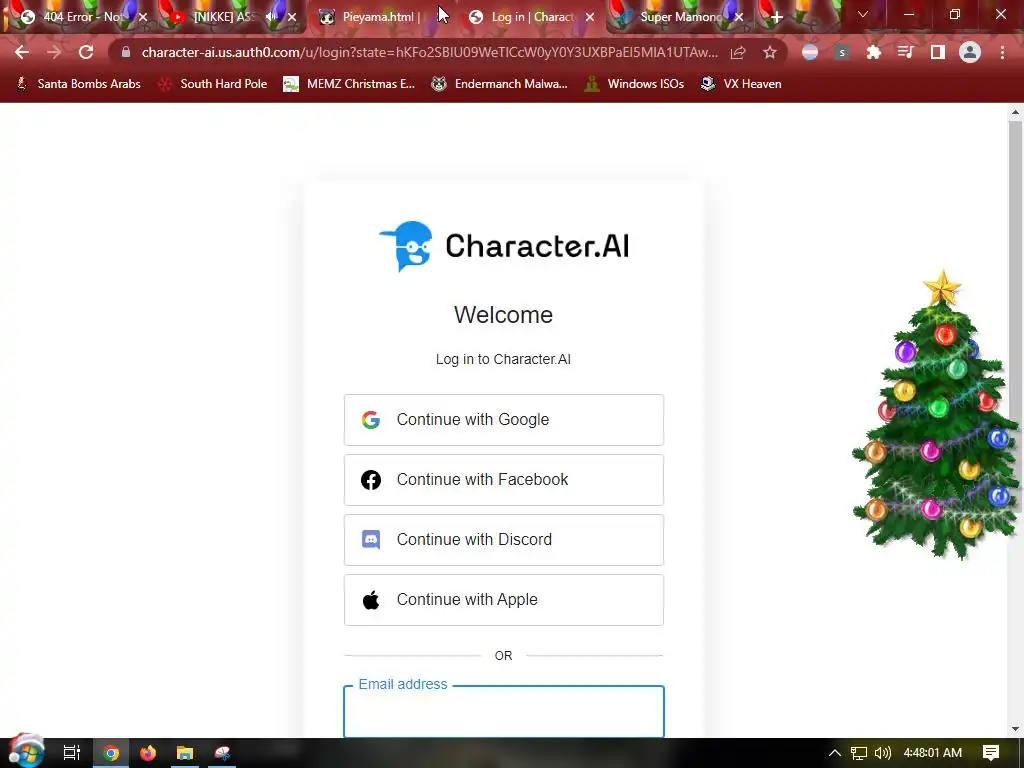
Task: Continue with Google
Action: coord(504,420)
